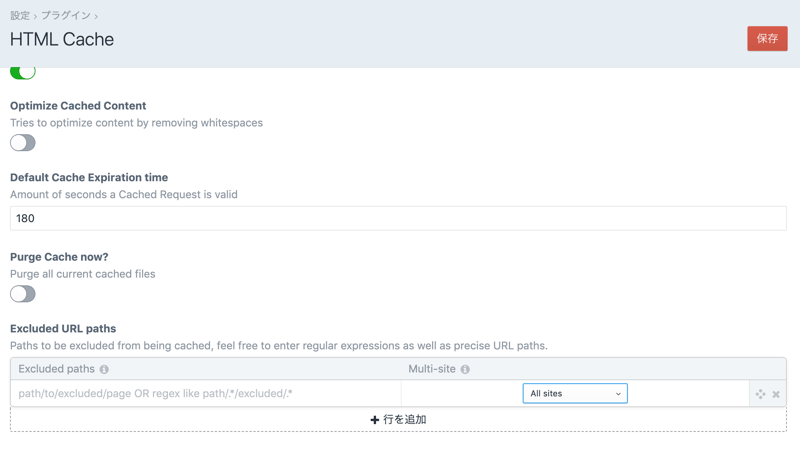Screen dimensions: 800x455
Task: Click the Excluded URL paths section label
Action: 63,329
